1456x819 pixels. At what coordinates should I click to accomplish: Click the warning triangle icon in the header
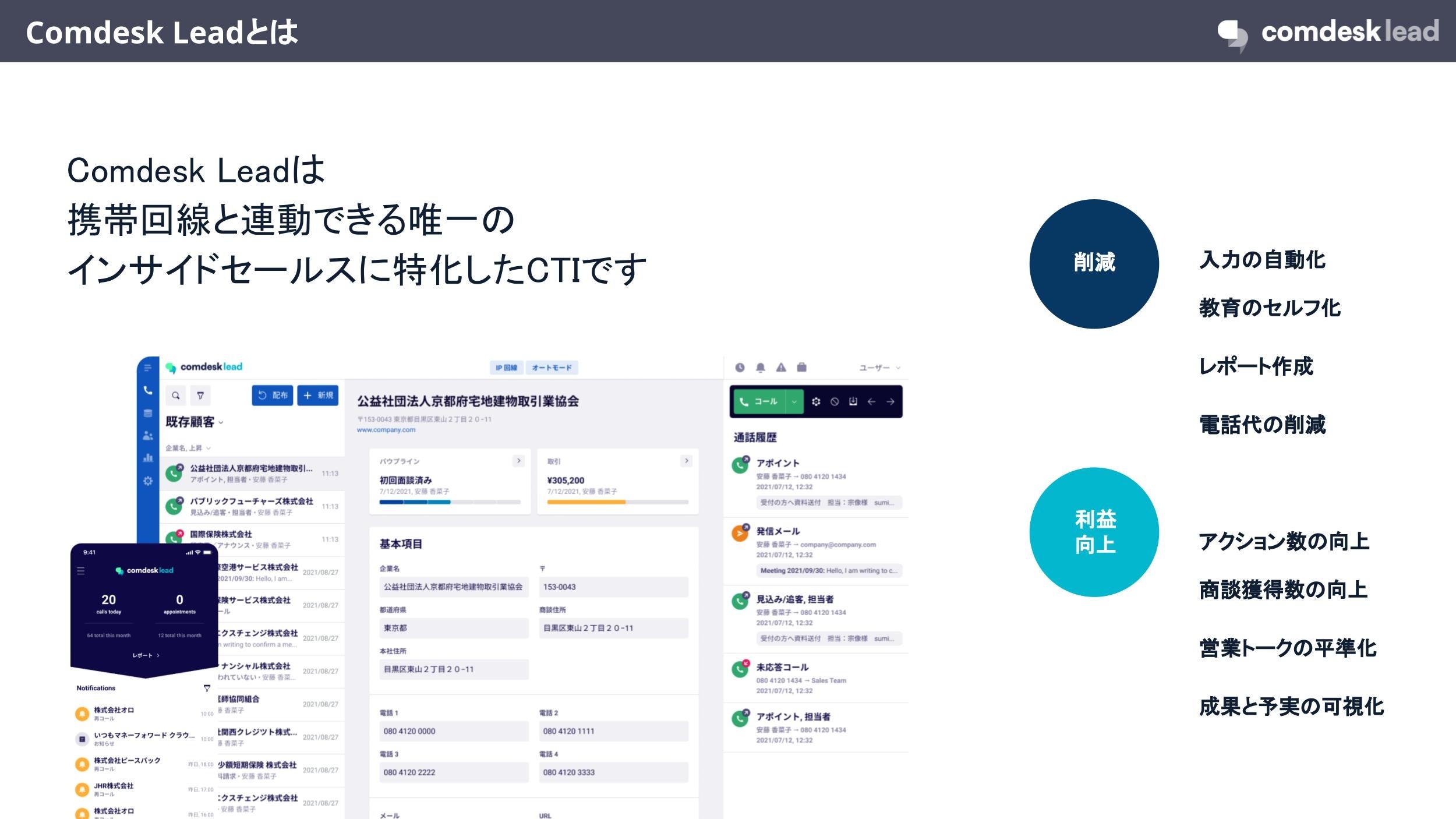tap(781, 368)
